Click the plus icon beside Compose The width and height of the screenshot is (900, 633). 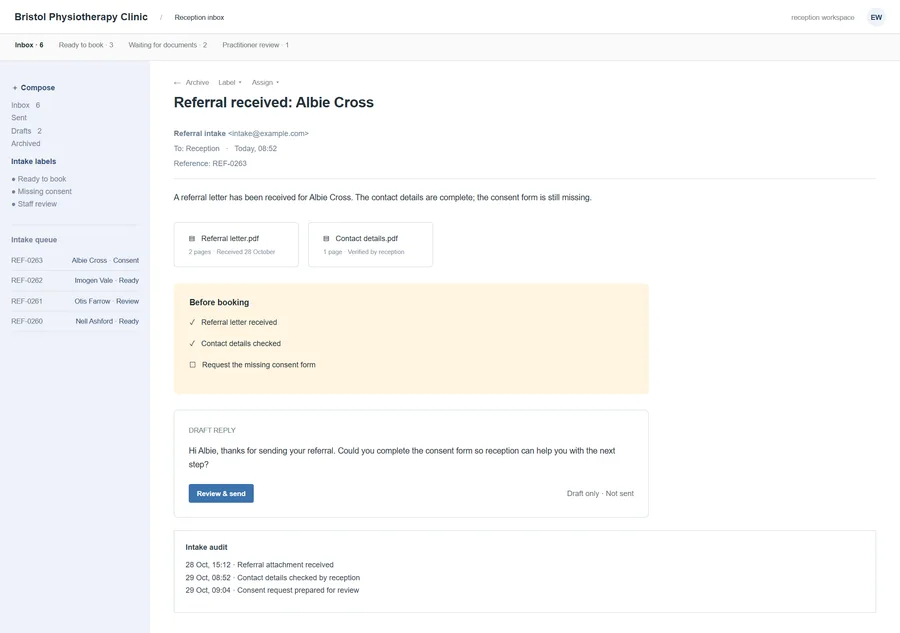[15, 88]
